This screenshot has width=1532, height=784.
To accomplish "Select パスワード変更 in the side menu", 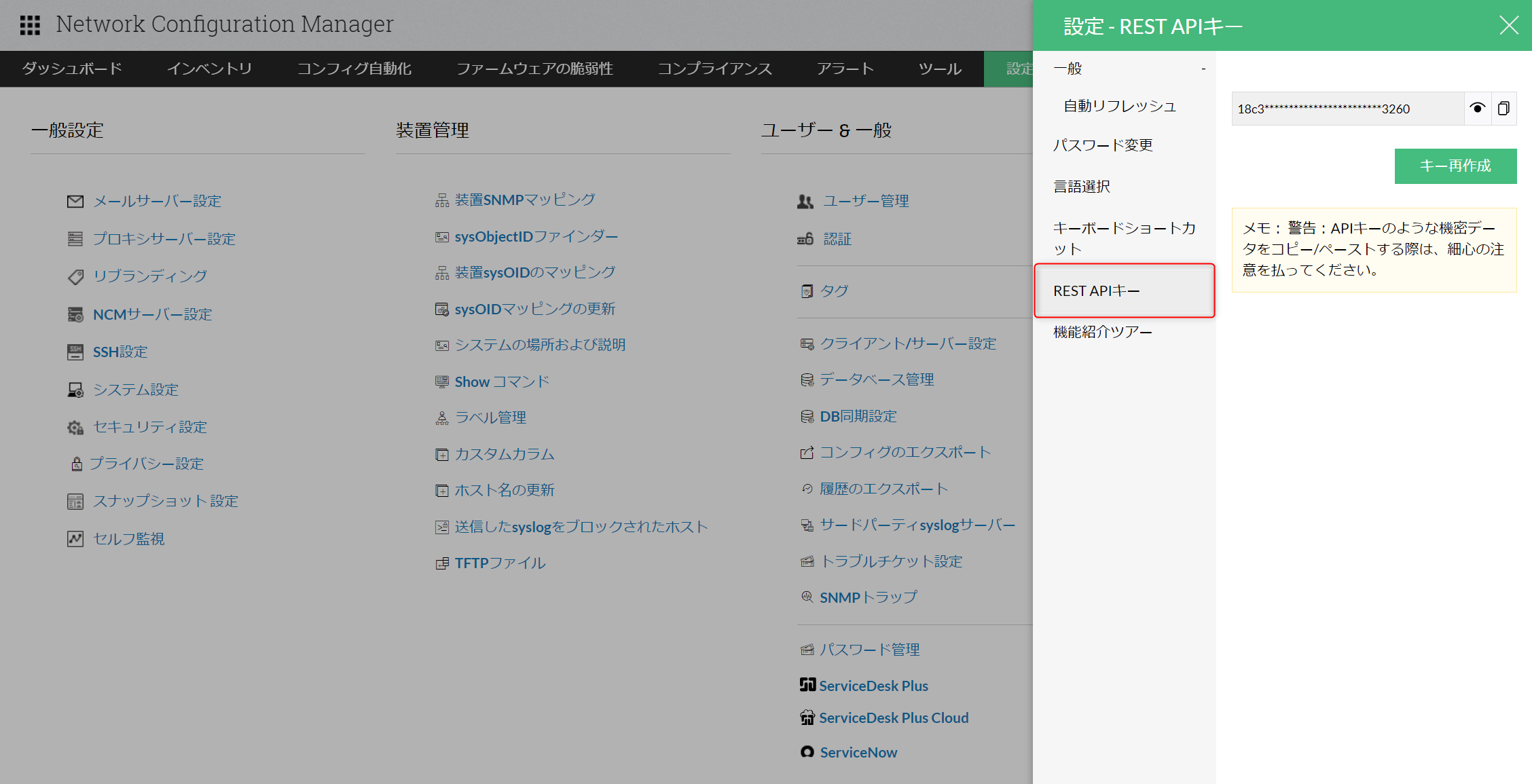I will coord(1102,145).
